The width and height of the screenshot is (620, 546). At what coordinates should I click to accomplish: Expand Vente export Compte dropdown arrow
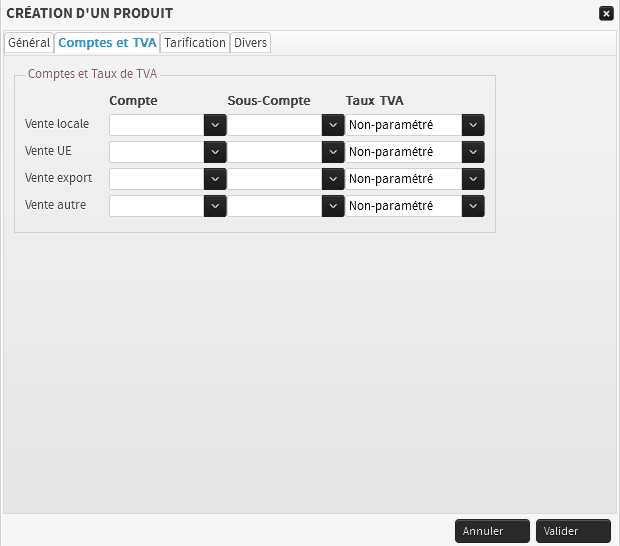tap(215, 179)
